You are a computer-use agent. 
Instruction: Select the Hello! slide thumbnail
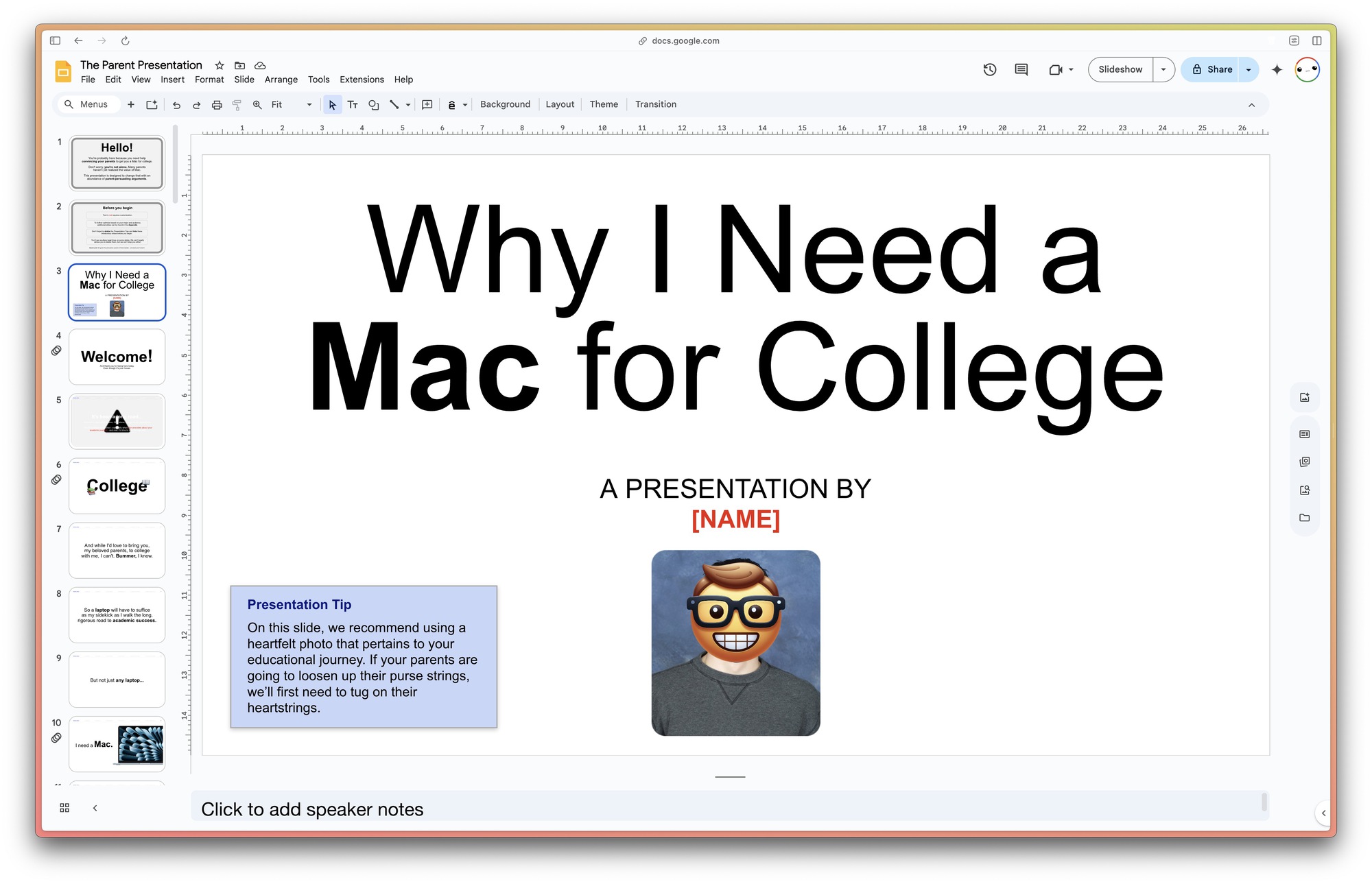point(117,163)
